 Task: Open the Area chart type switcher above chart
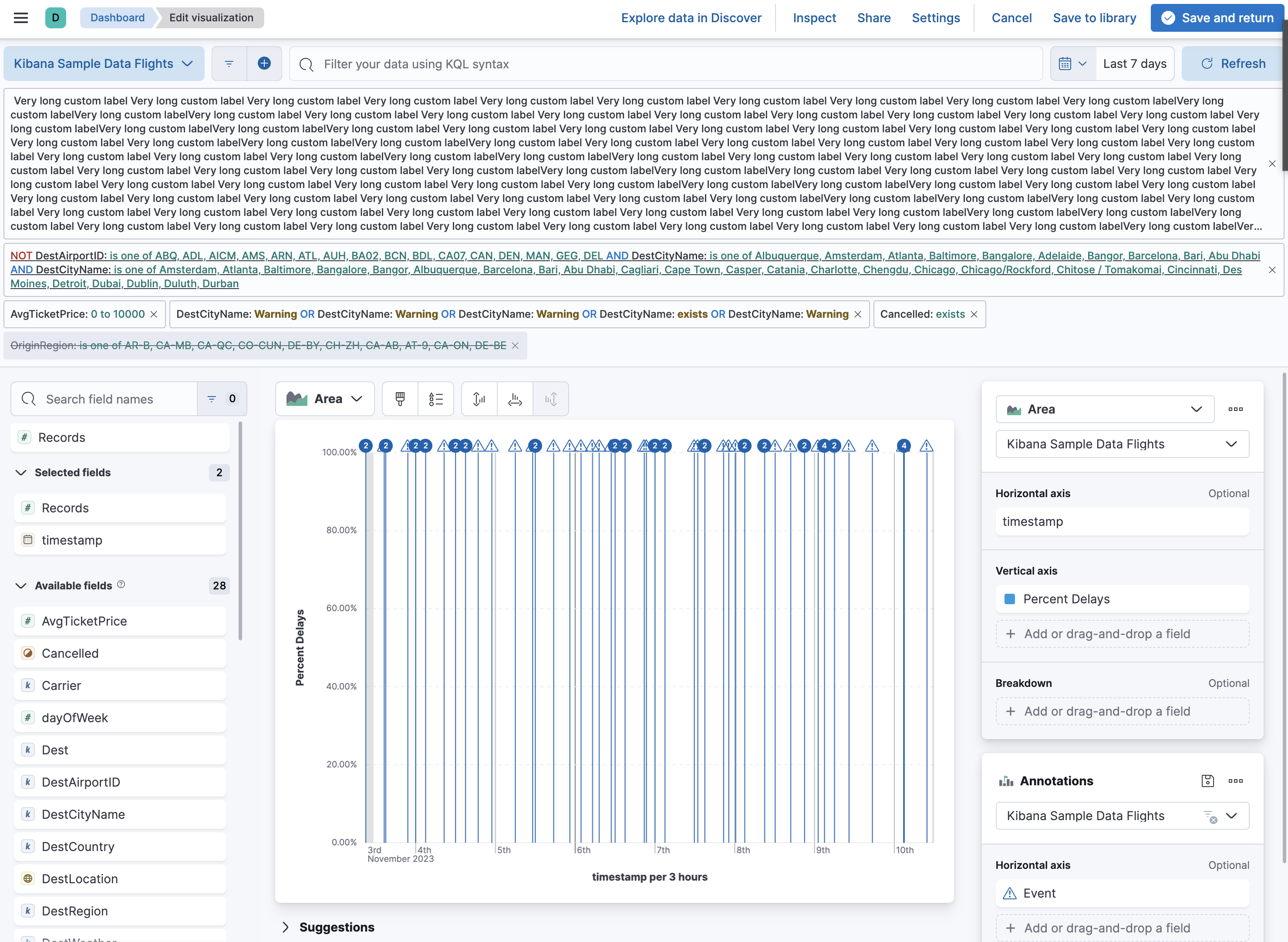click(x=324, y=399)
